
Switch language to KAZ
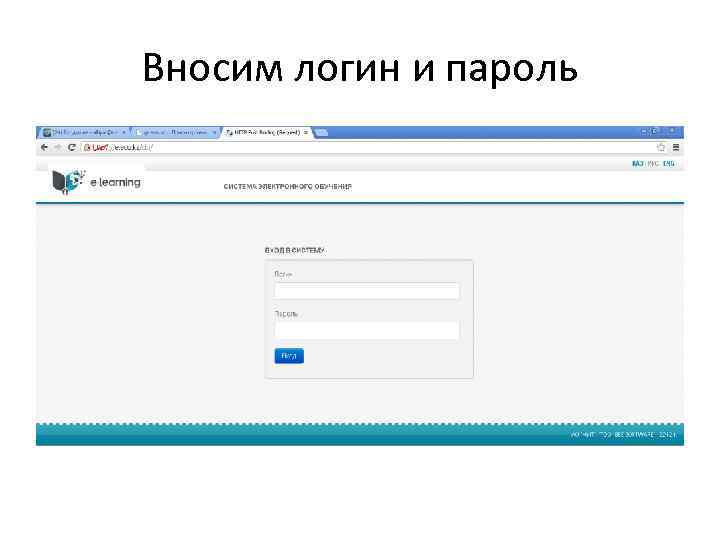click(x=637, y=164)
